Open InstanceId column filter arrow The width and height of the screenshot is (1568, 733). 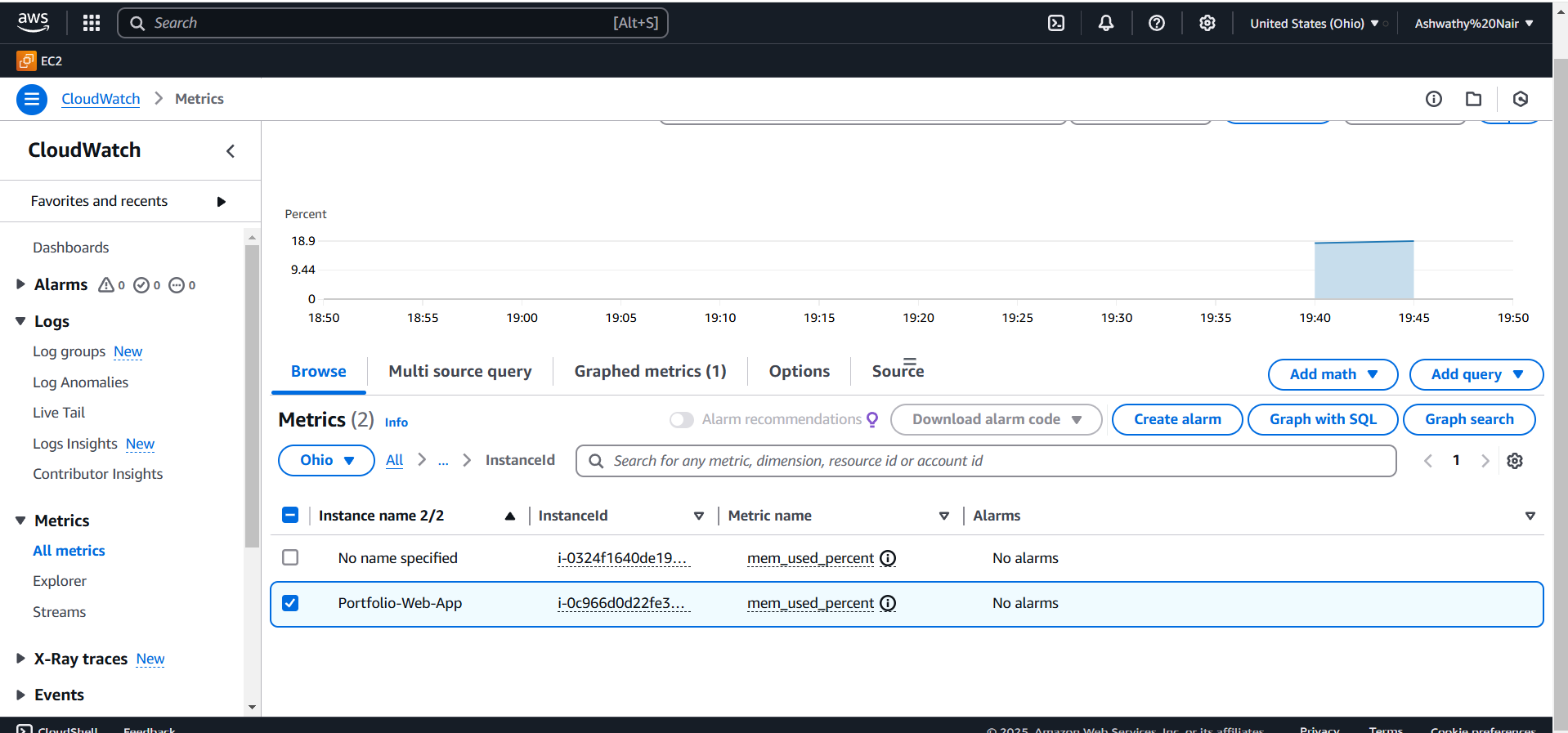click(x=699, y=516)
